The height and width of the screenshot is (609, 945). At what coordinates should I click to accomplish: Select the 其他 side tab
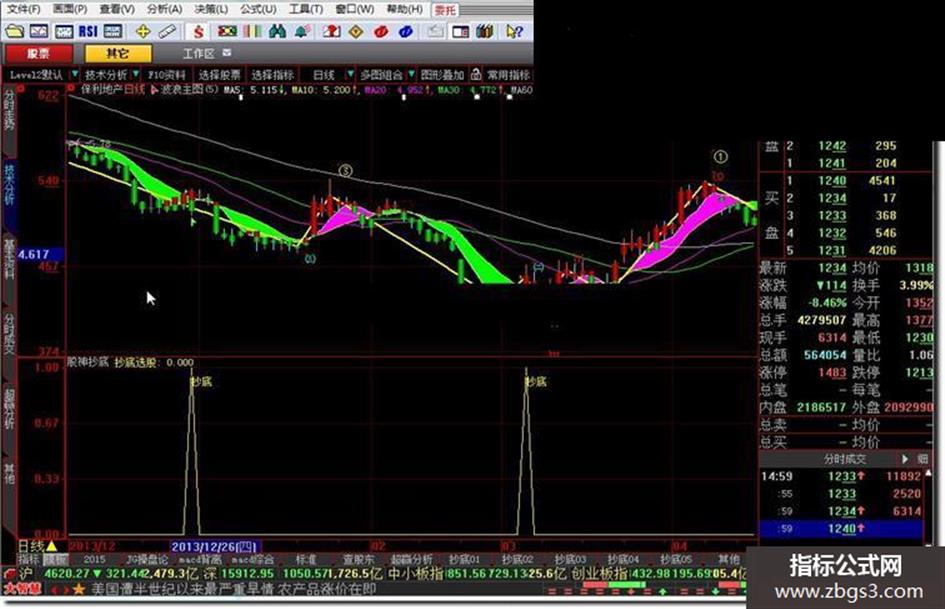click(9, 473)
